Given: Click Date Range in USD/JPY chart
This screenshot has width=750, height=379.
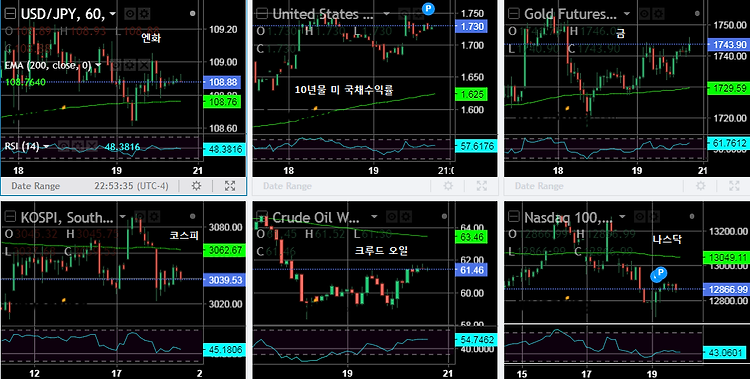Looking at the screenshot, I should click(35, 186).
